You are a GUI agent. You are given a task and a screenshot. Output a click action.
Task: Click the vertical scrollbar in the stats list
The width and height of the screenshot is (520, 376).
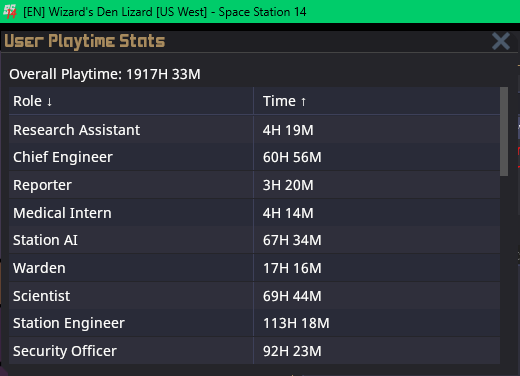tap(504, 131)
